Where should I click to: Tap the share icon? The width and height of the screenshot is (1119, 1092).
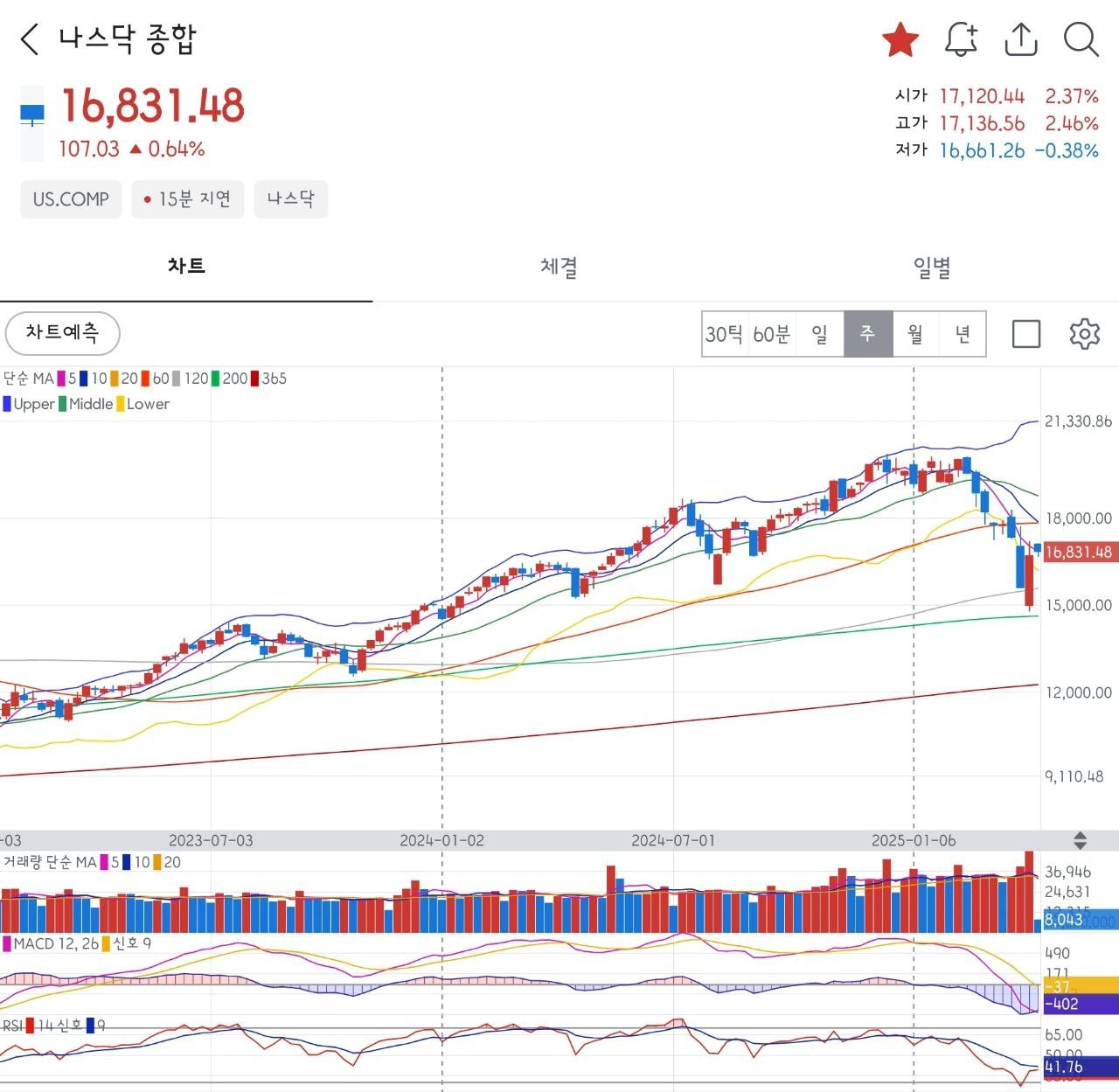(x=1021, y=39)
